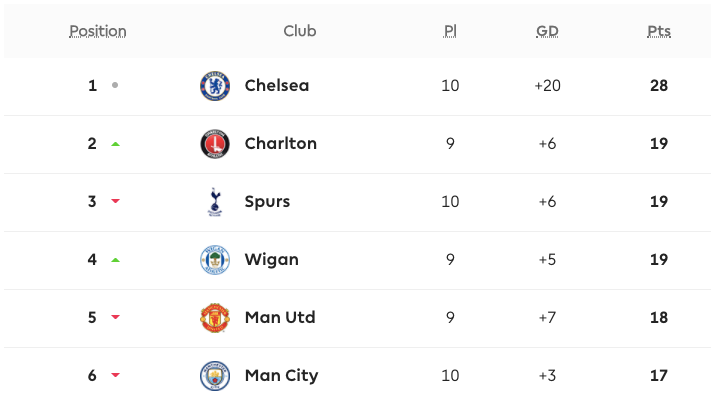This screenshot has height=405, width=711.
Task: Click the Man City club crest
Action: click(x=215, y=376)
